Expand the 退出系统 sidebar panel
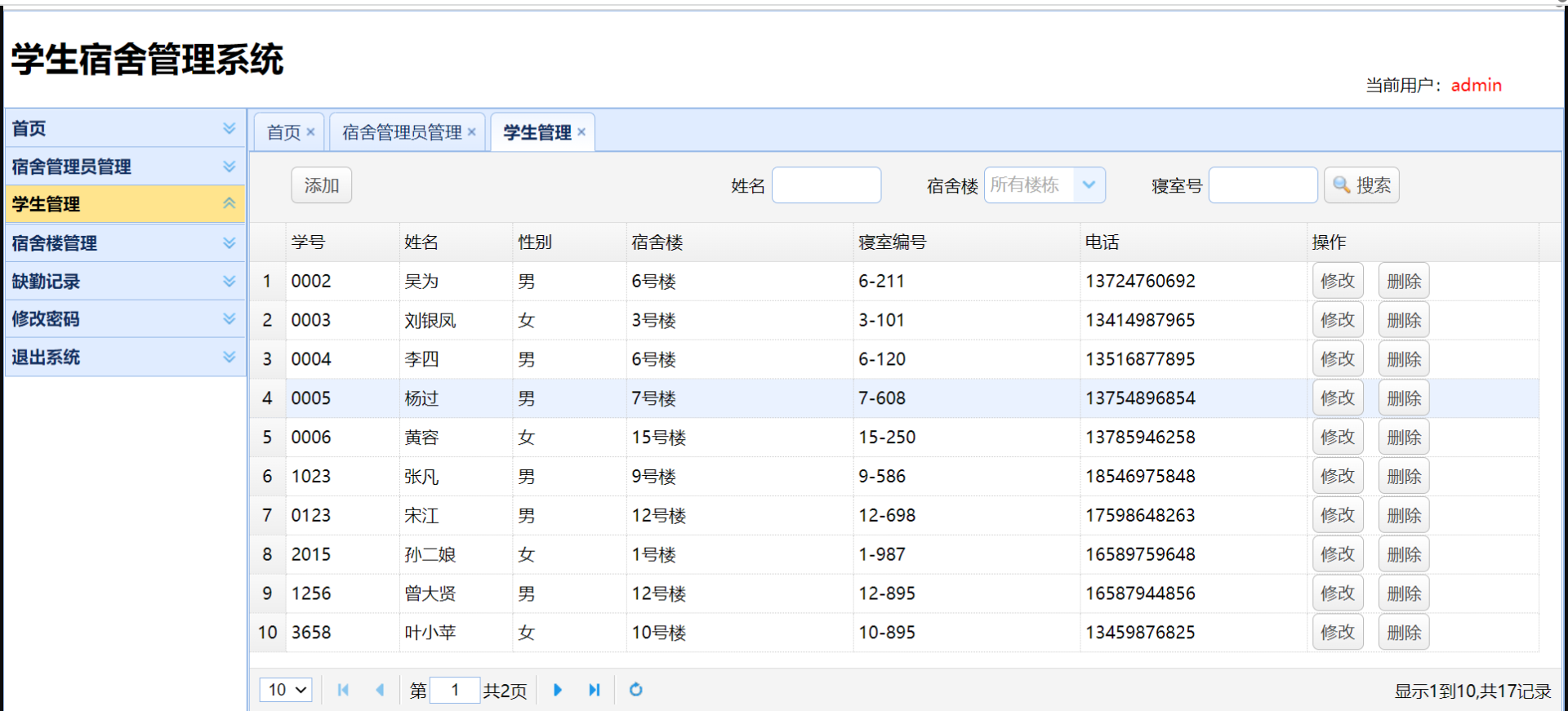The width and height of the screenshot is (1568, 711). [229, 357]
